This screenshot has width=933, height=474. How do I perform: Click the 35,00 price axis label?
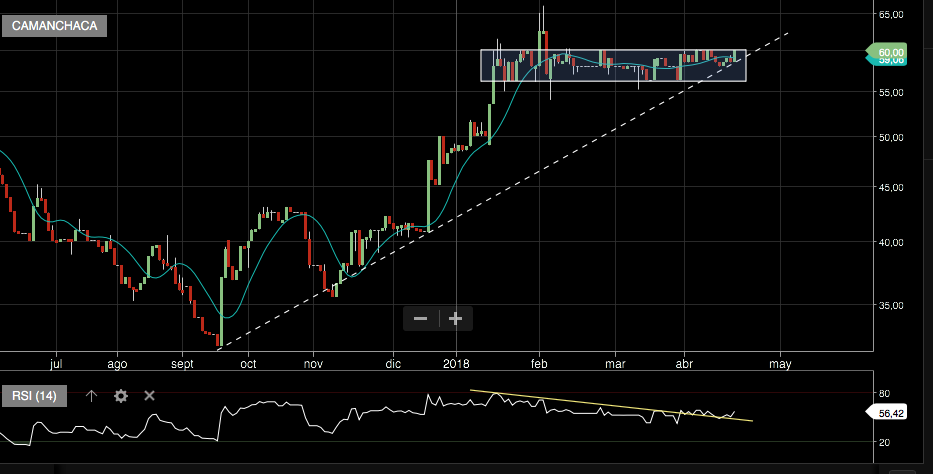pos(891,305)
